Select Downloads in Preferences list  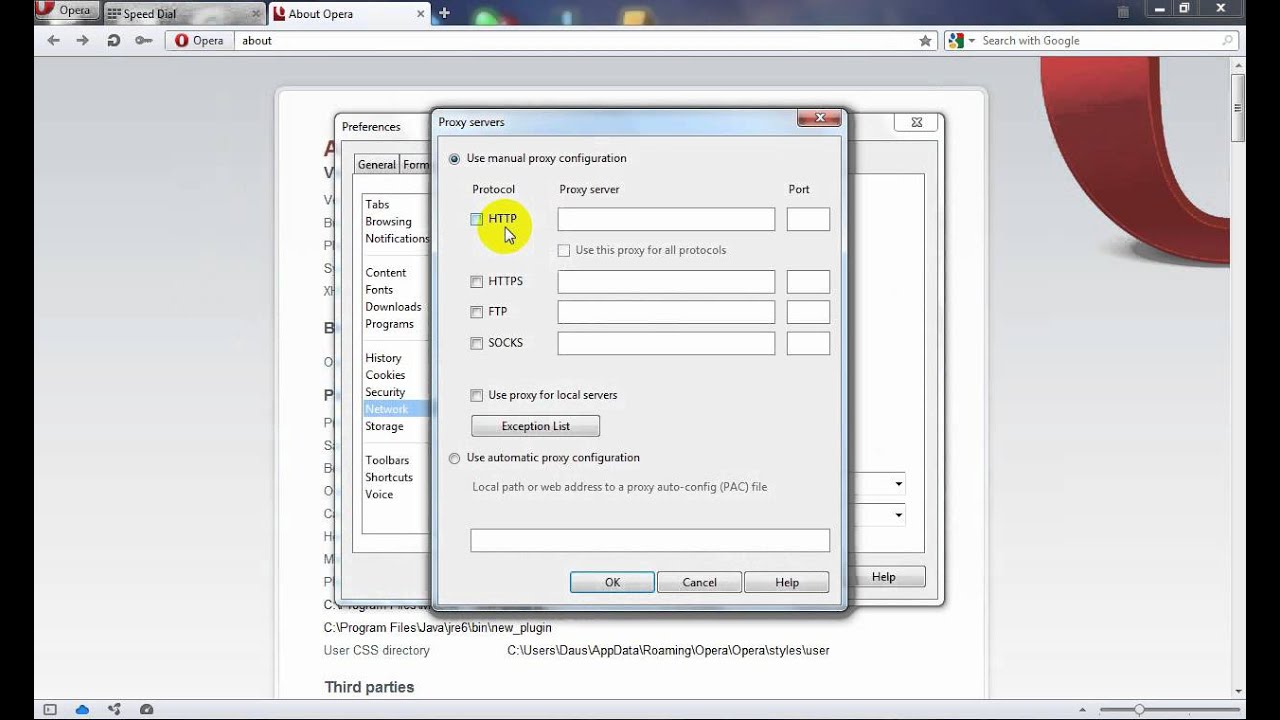pyautogui.click(x=393, y=307)
